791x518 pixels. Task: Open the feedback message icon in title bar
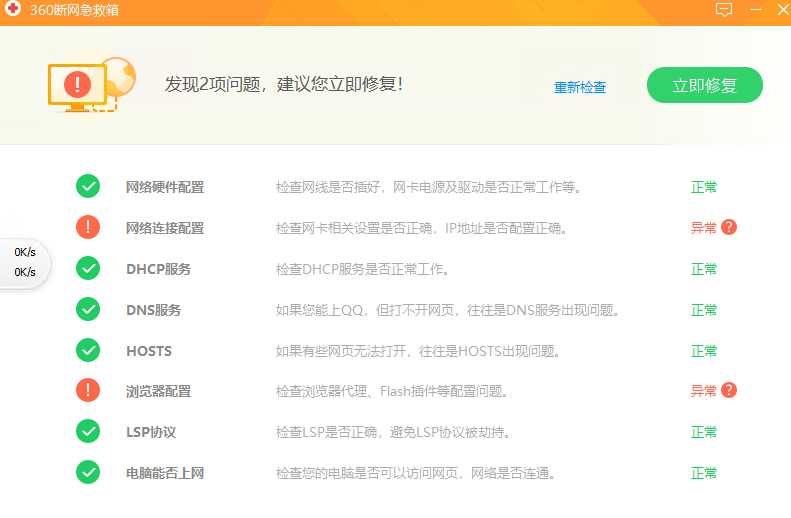724,10
